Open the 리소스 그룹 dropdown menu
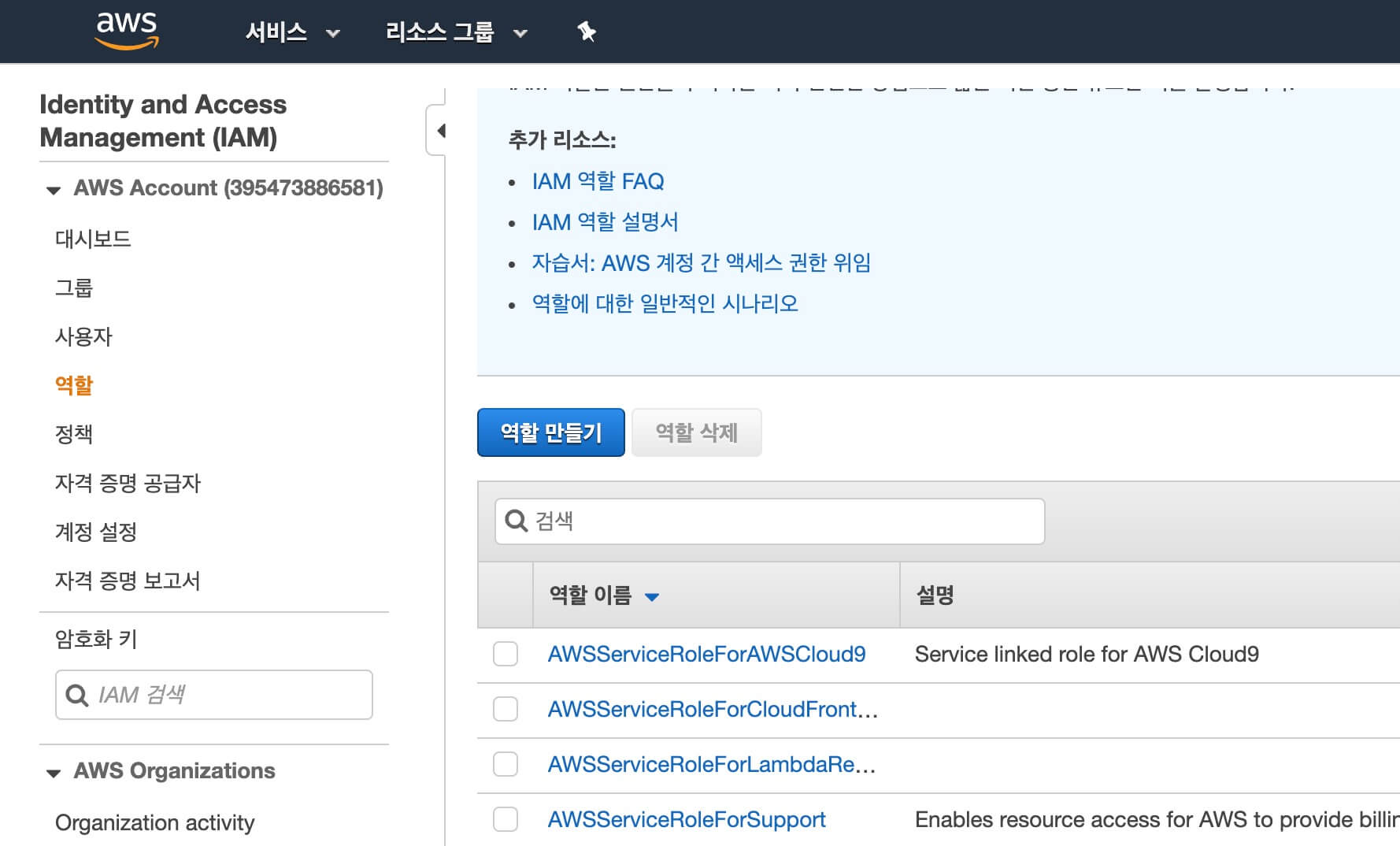 456,32
